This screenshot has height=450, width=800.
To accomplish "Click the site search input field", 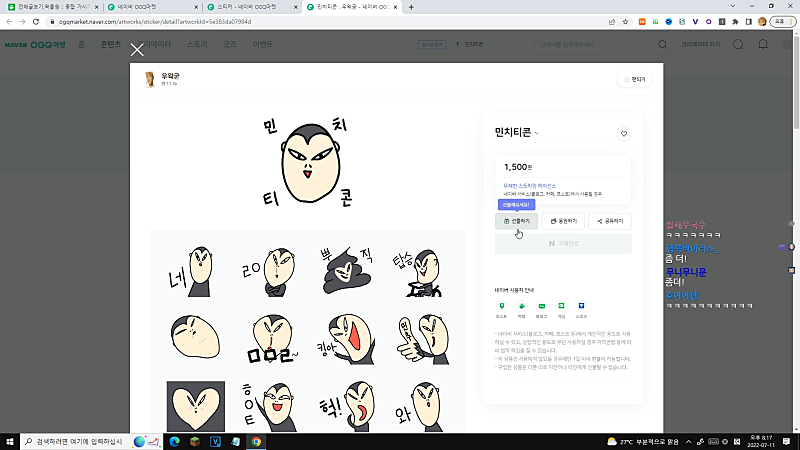I will click(597, 45).
